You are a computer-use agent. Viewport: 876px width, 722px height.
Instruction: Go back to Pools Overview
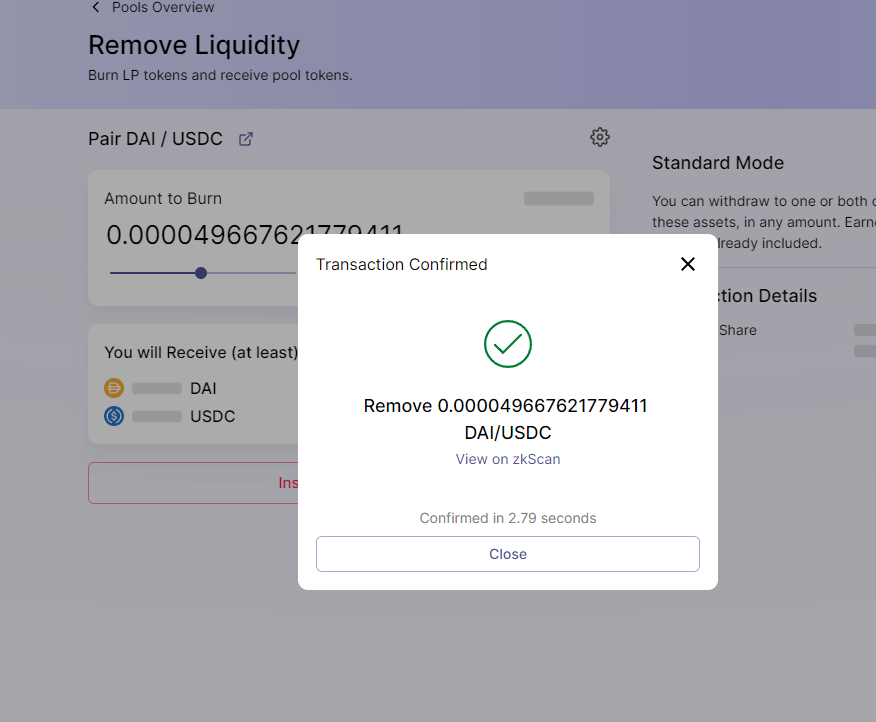click(163, 7)
